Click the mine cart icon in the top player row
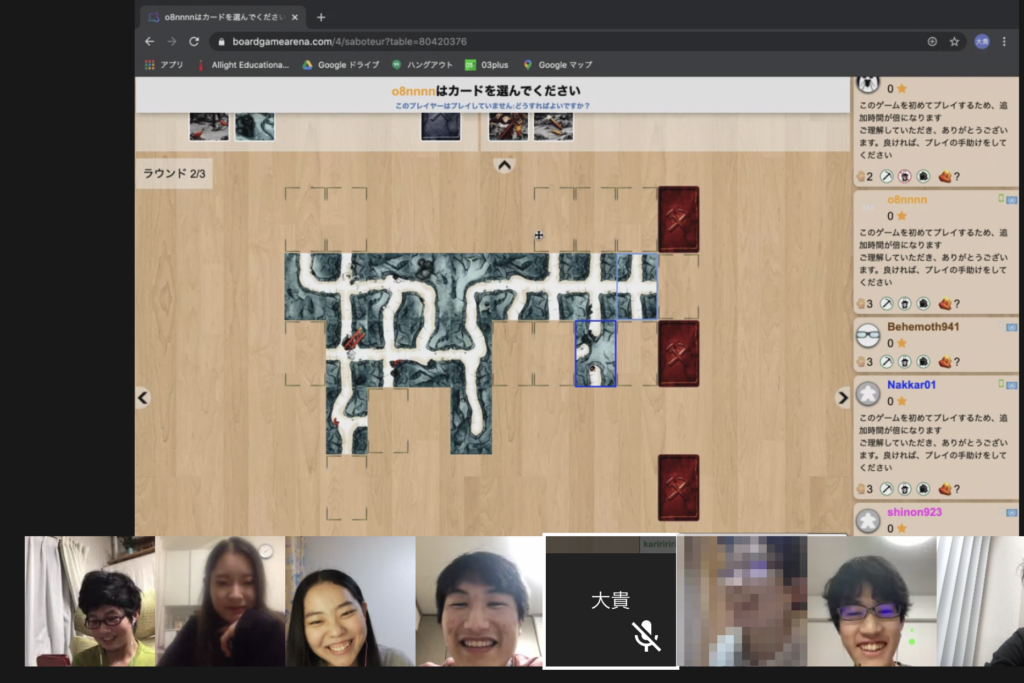 pos(923,176)
